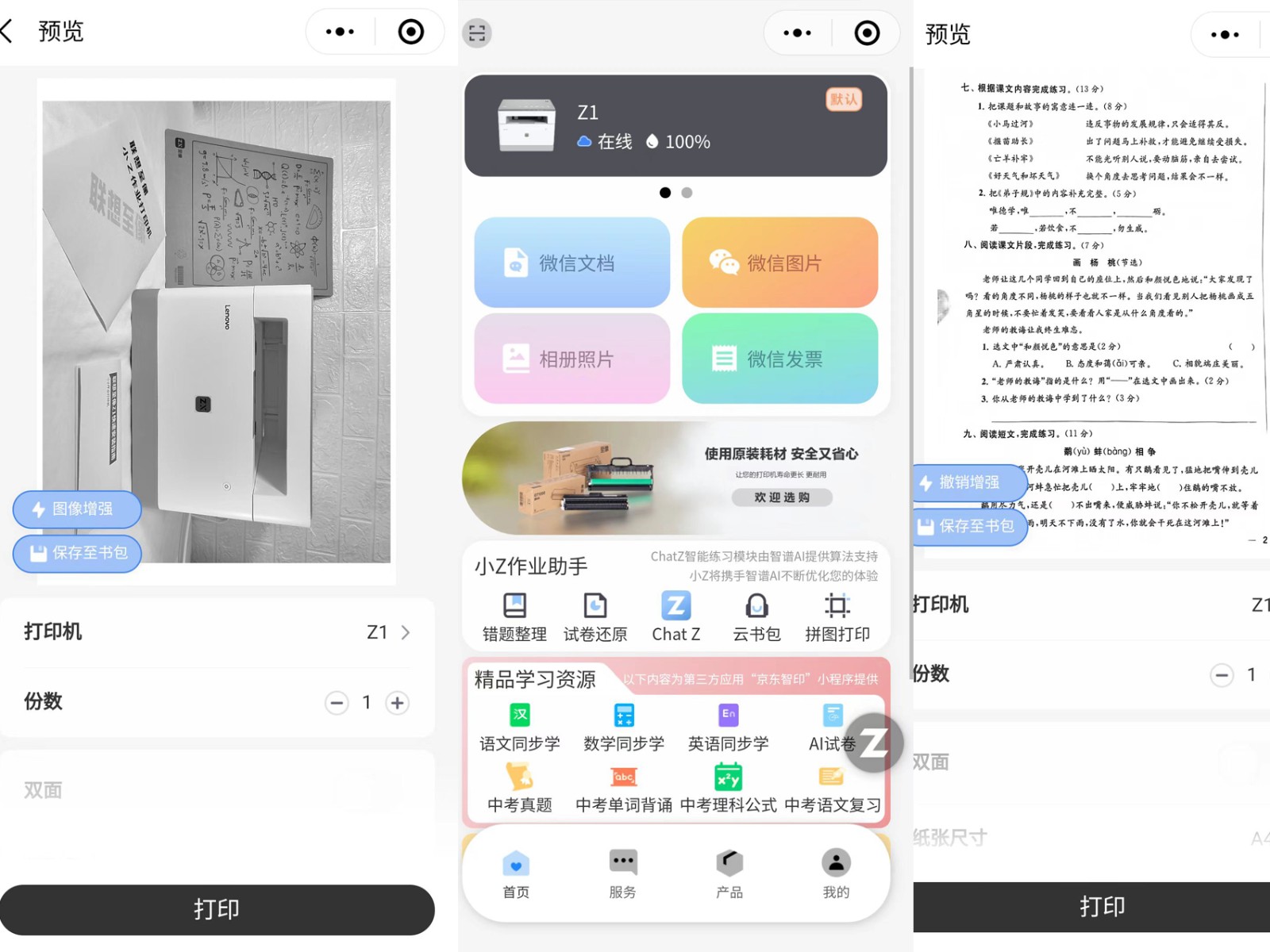This screenshot has height=952, width=1270.
Task: Decrease copies count in left panel
Action: (x=337, y=703)
